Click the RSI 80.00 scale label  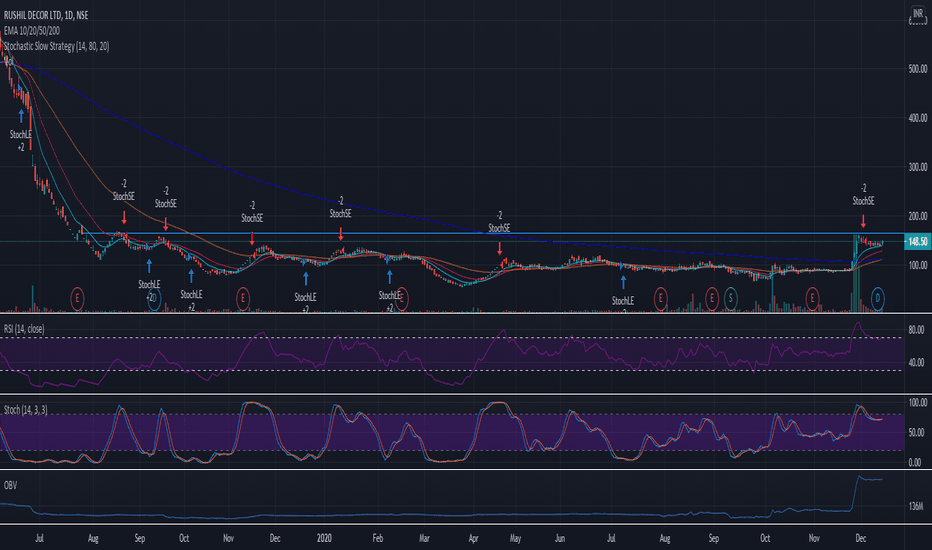click(x=916, y=329)
